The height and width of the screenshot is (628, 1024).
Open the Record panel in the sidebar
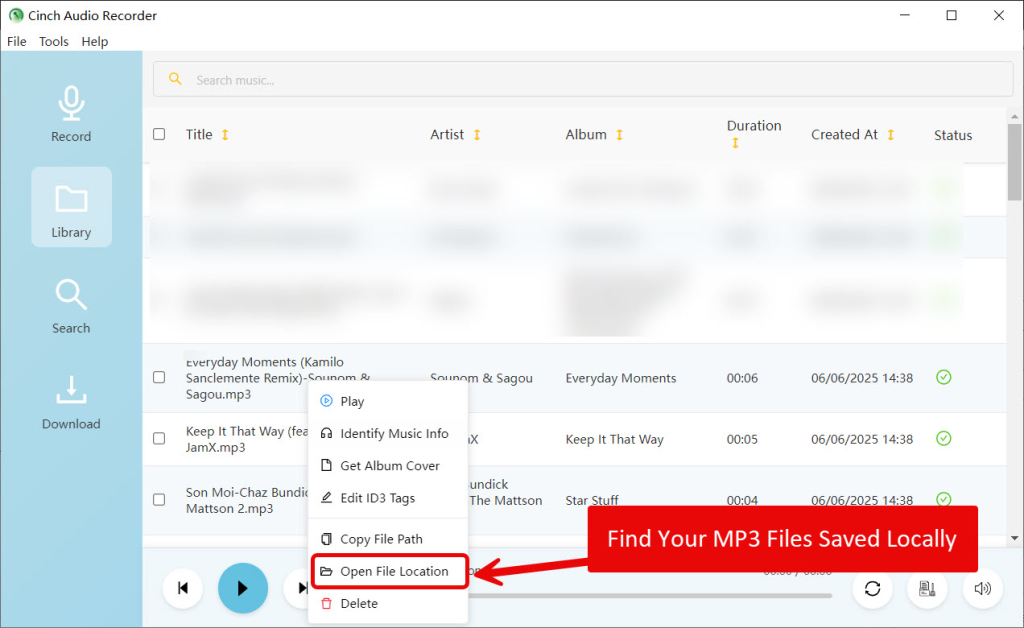click(x=71, y=114)
